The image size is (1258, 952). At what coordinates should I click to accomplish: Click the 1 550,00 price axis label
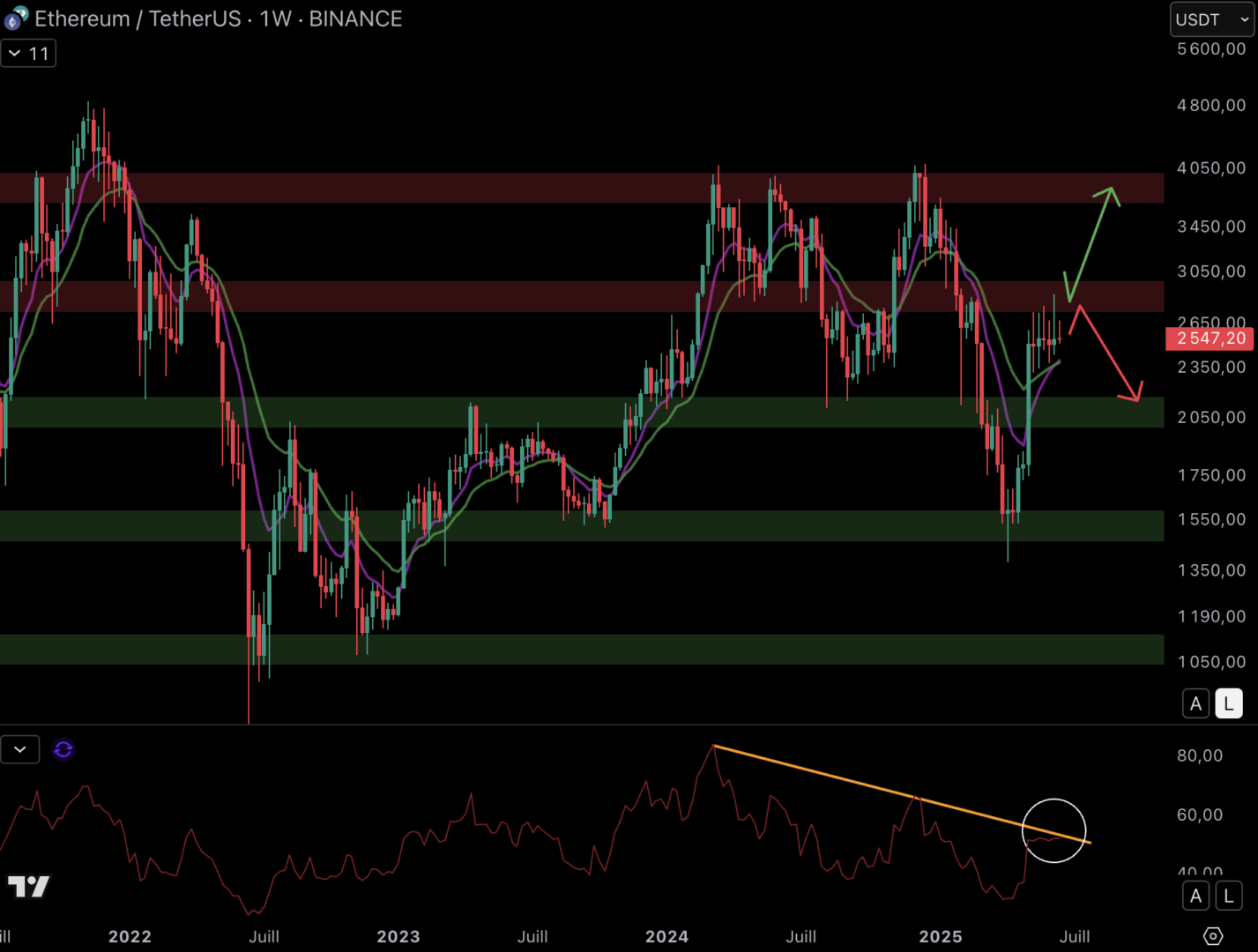tap(1212, 519)
